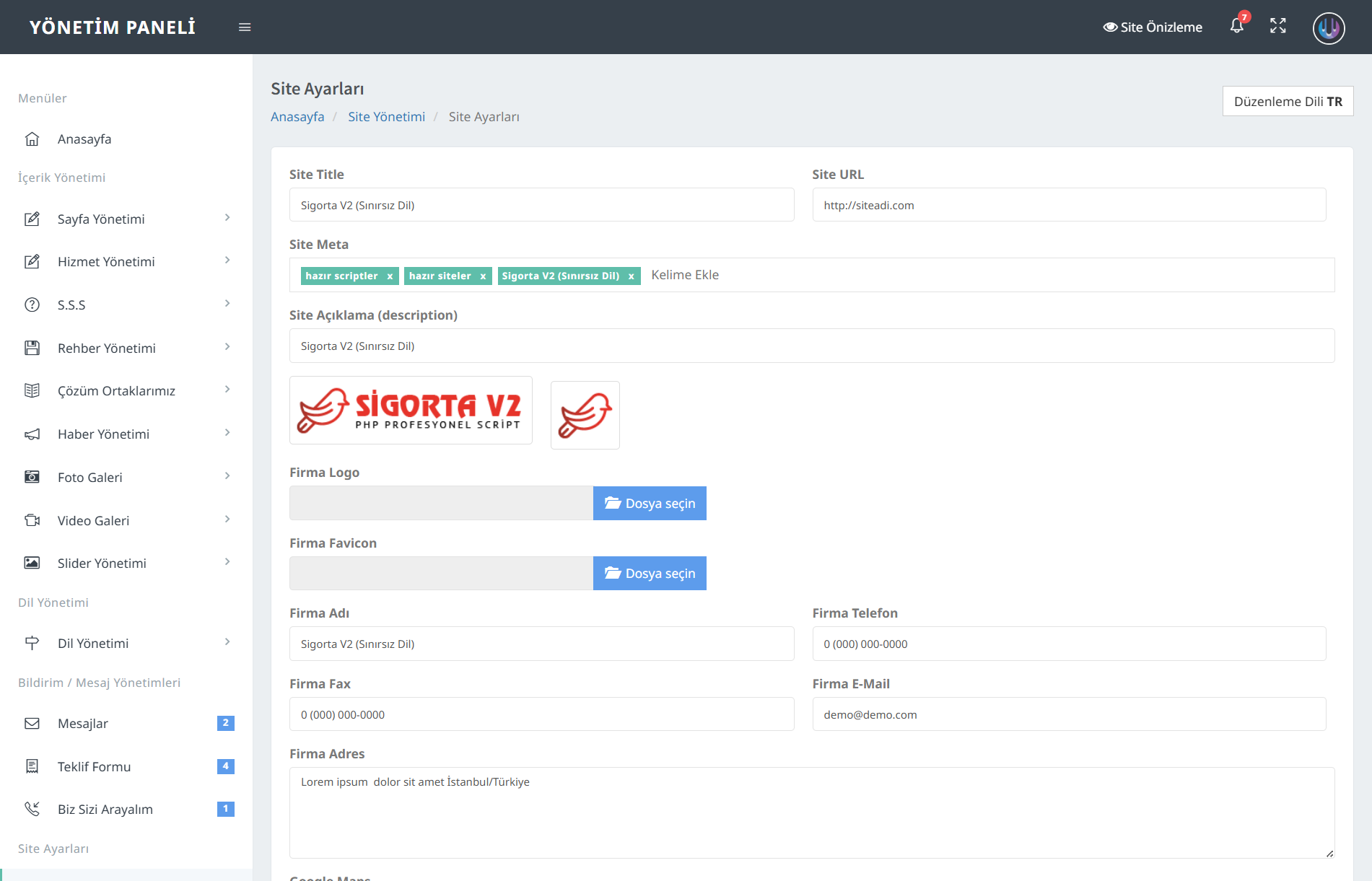Screen dimensions: 1372x881
Task: Open Foto Galeri menu item
Action: (x=90, y=478)
